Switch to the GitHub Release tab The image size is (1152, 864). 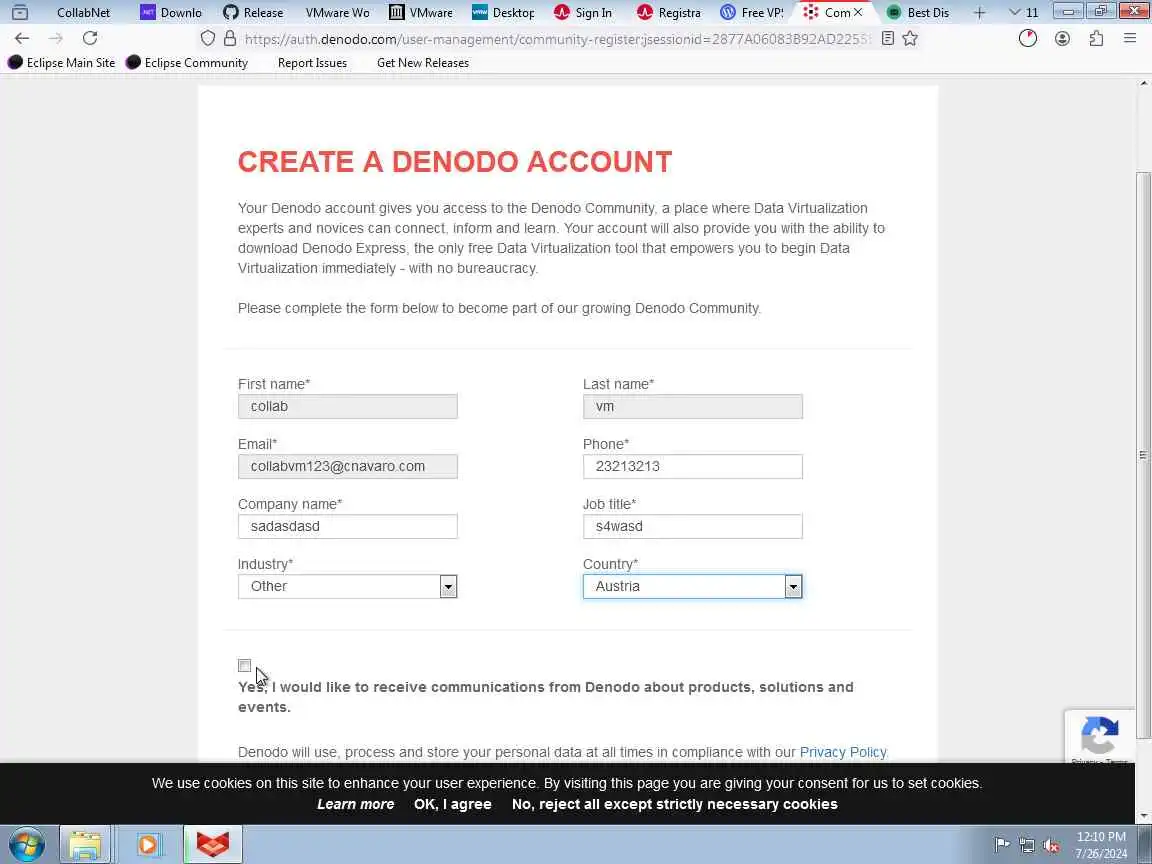pos(253,12)
